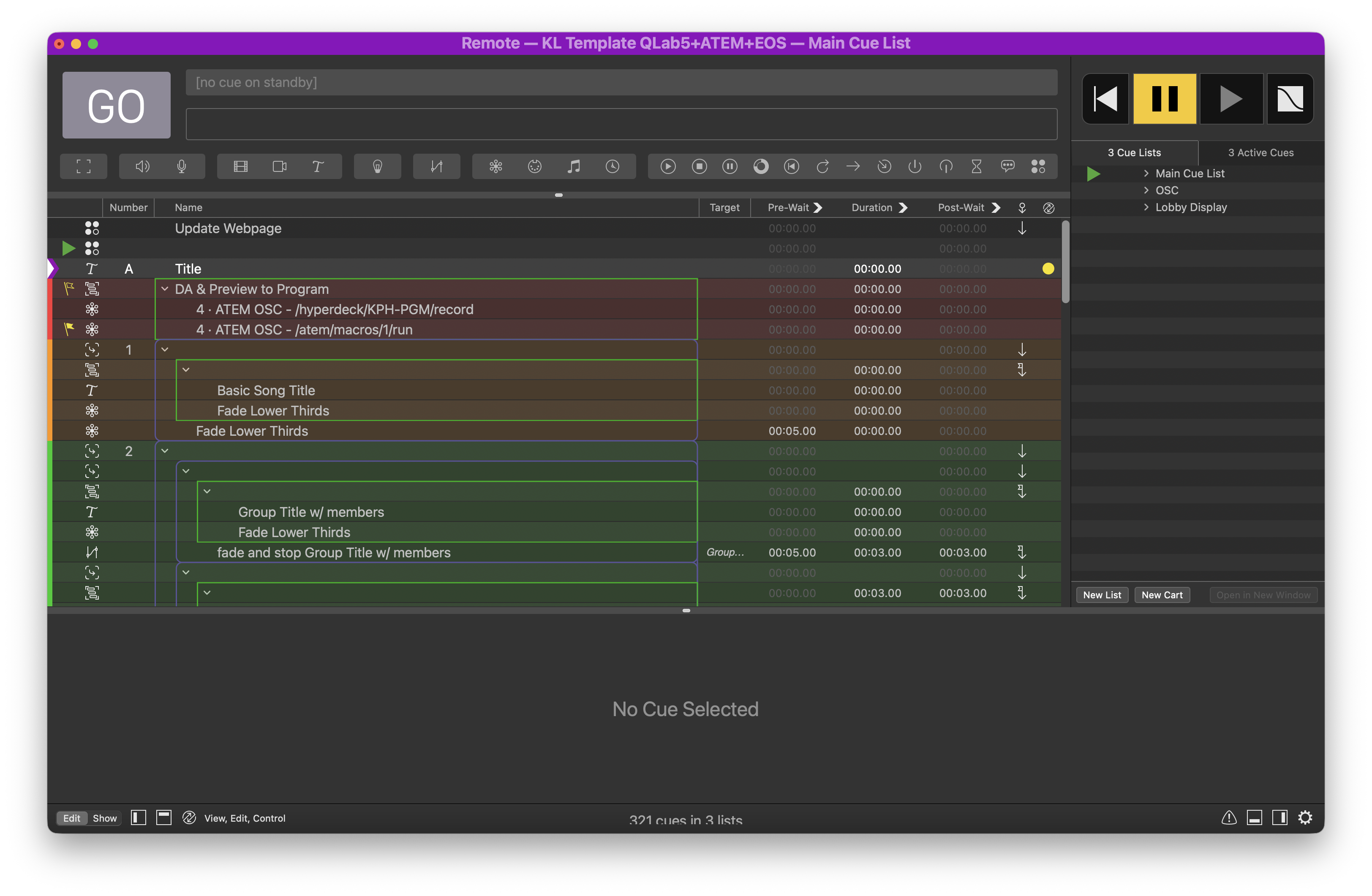Click the big GO button
The image size is (1372, 896).
click(116, 106)
